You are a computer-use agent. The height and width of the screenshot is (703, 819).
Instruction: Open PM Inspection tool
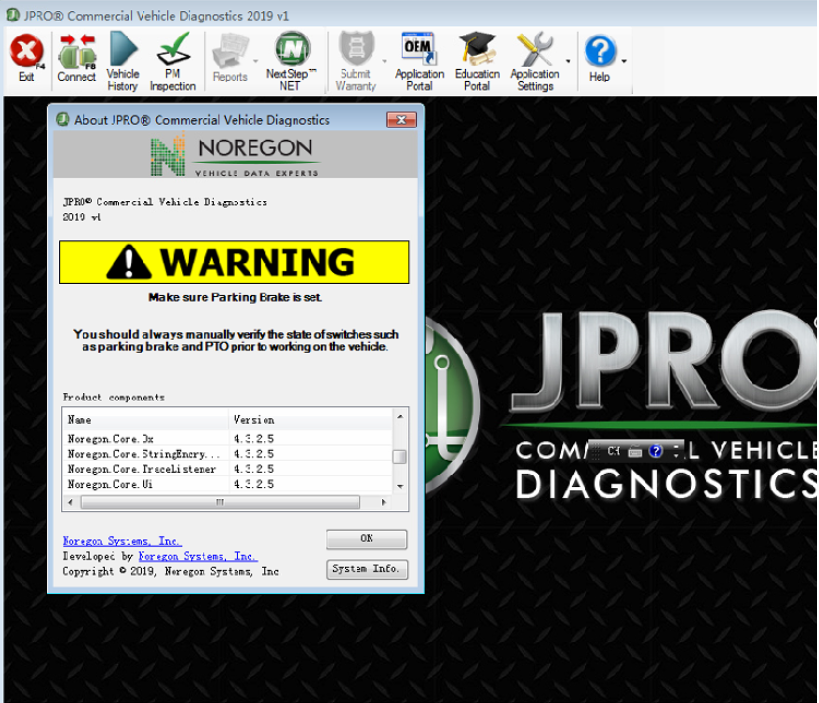[173, 61]
